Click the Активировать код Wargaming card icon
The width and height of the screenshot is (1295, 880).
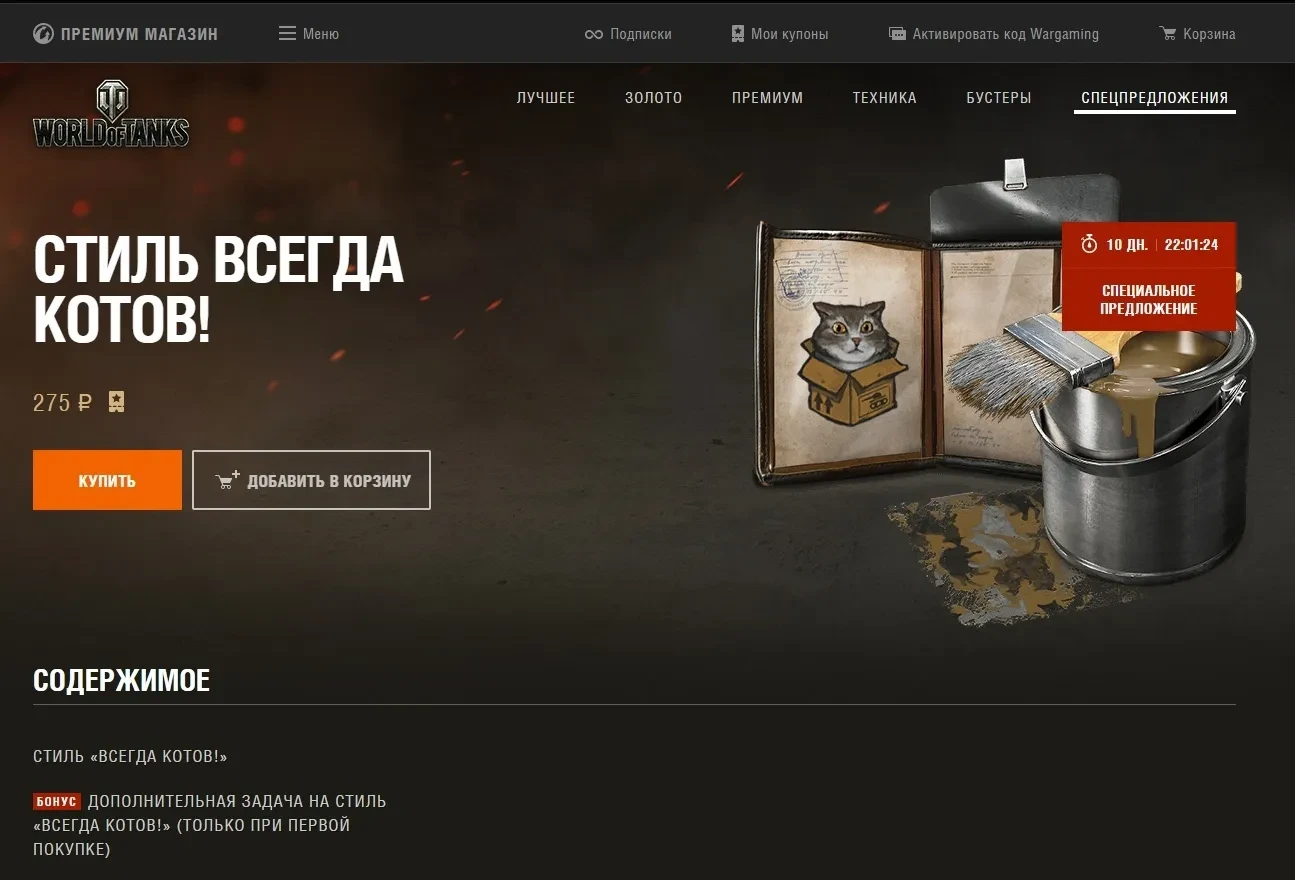click(x=898, y=34)
